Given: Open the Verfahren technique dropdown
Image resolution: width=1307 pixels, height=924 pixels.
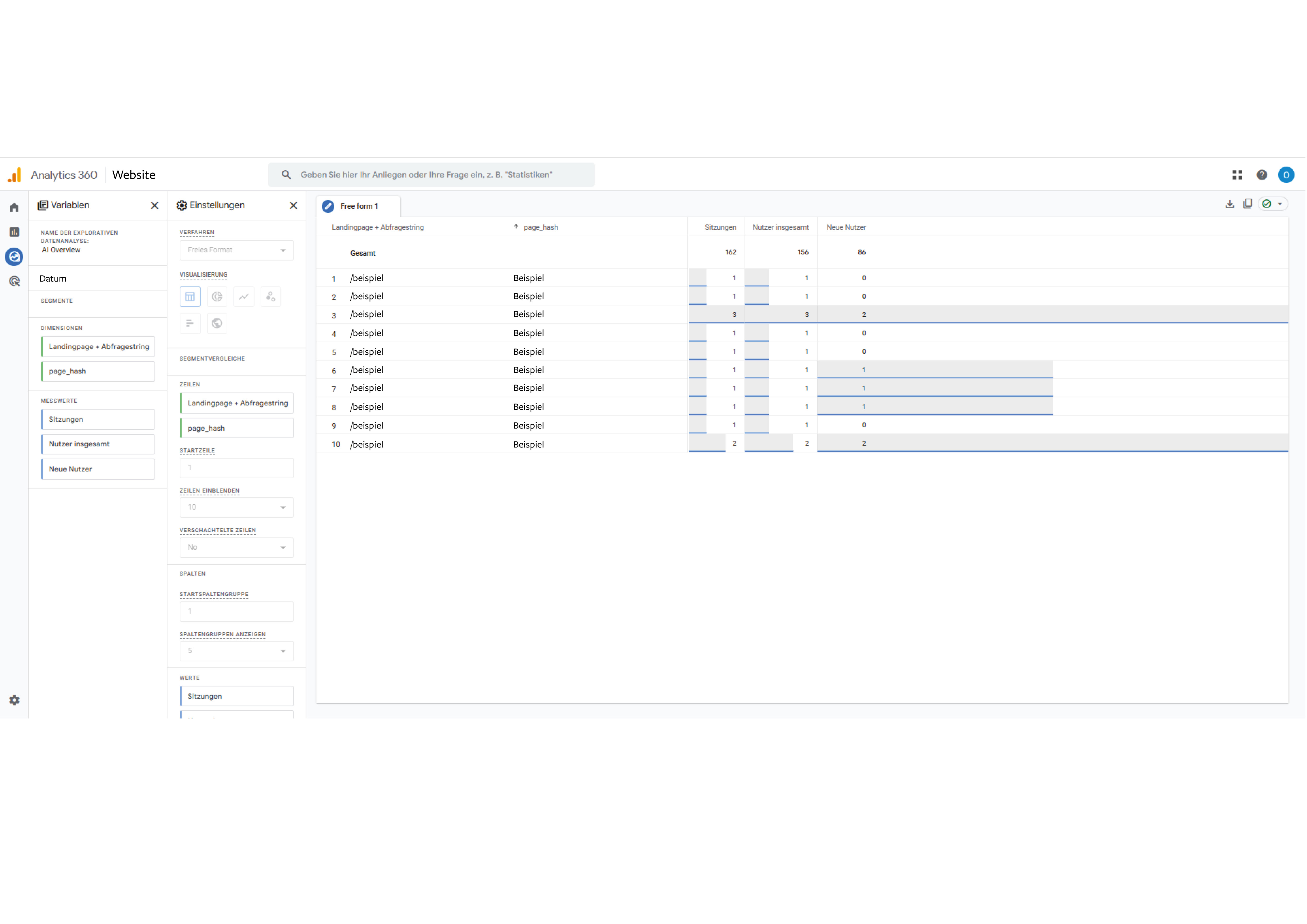Looking at the screenshot, I should pos(236,250).
